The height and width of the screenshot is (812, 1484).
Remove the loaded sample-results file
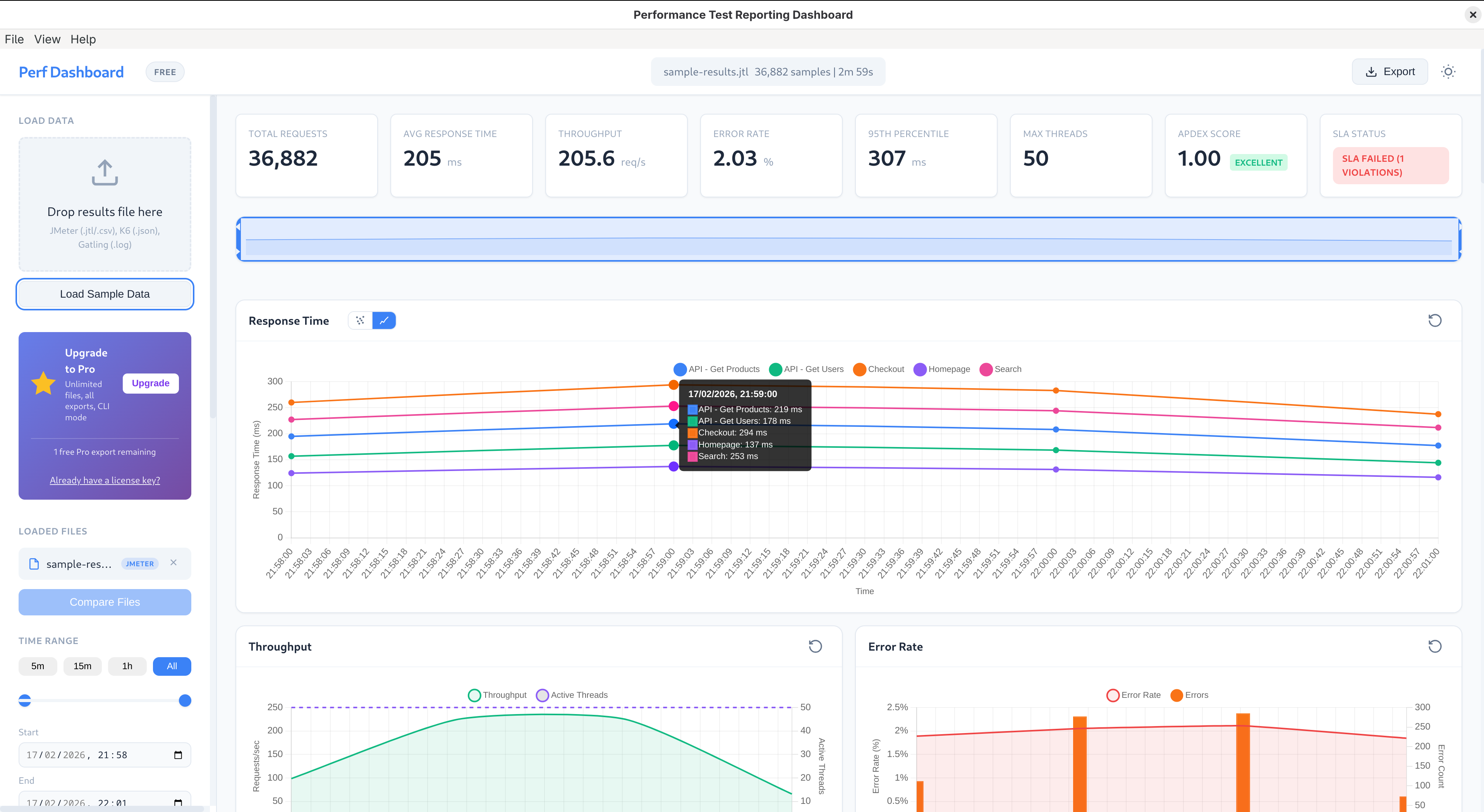tap(173, 563)
